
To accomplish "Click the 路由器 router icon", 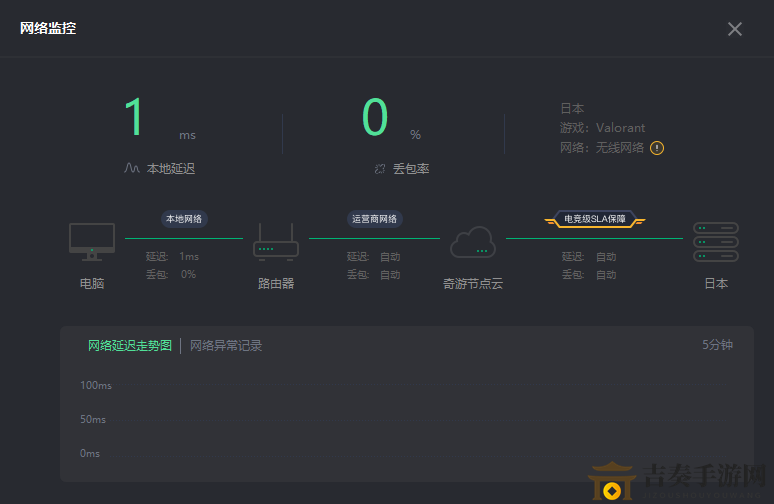I will tap(276, 242).
